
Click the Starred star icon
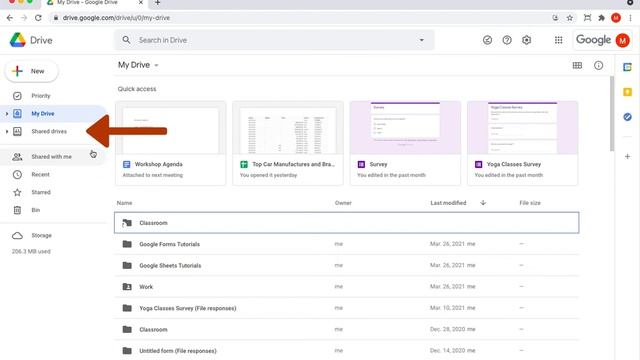pos(17,192)
